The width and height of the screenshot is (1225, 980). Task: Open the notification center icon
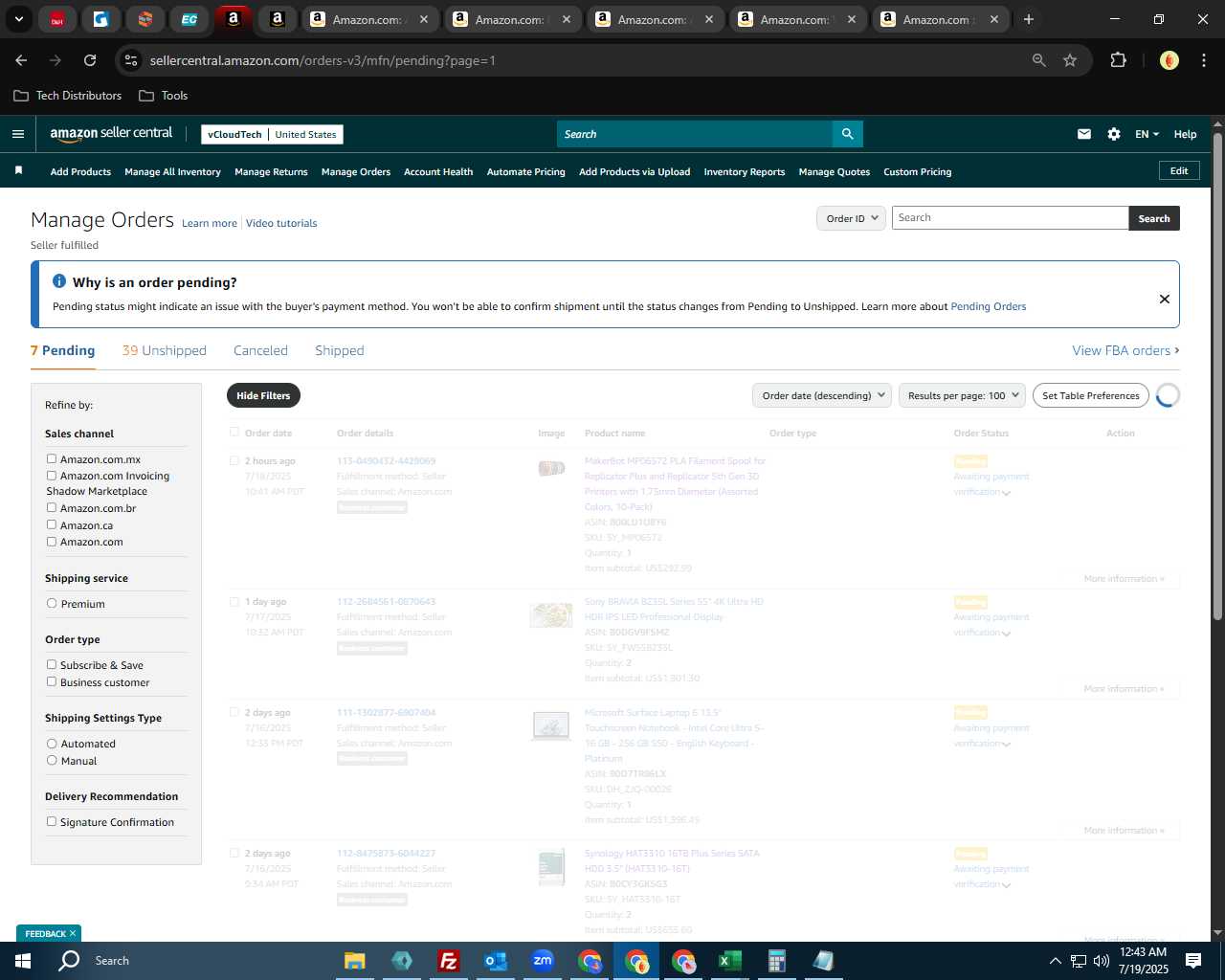pyautogui.click(x=1193, y=961)
